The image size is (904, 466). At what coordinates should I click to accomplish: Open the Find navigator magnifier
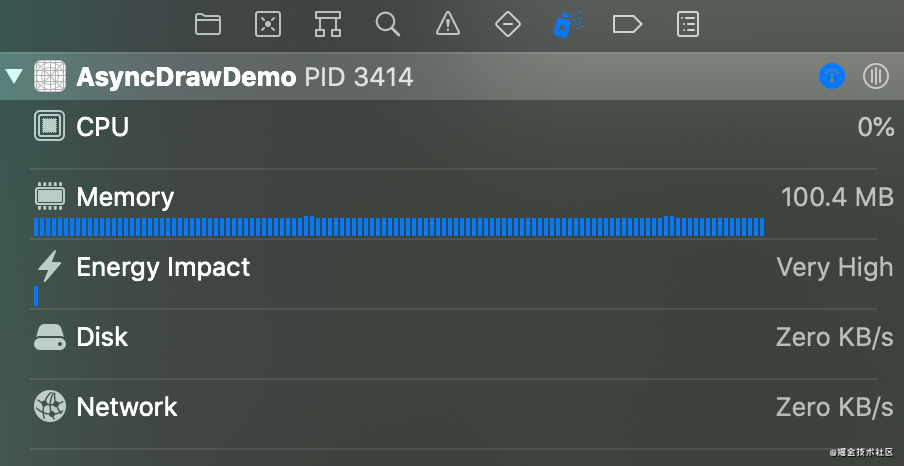coord(388,24)
